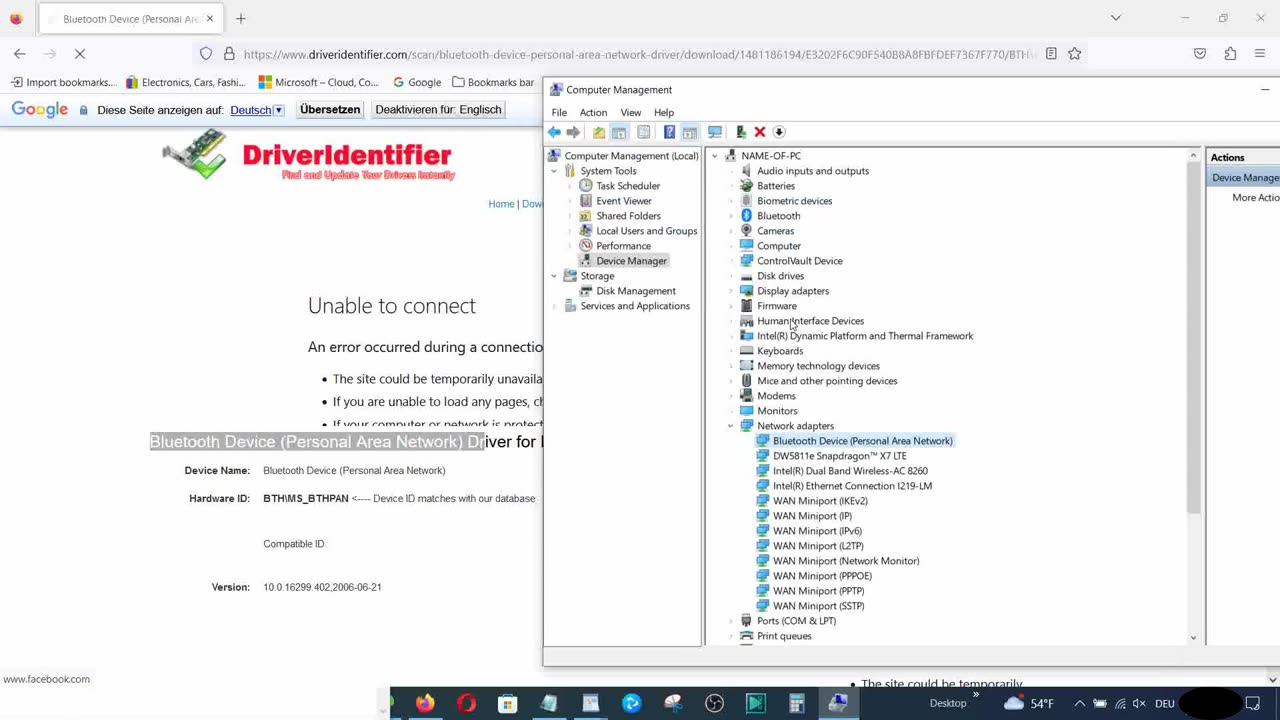
Task: Open the File menu in Computer Management
Action: pos(559,113)
